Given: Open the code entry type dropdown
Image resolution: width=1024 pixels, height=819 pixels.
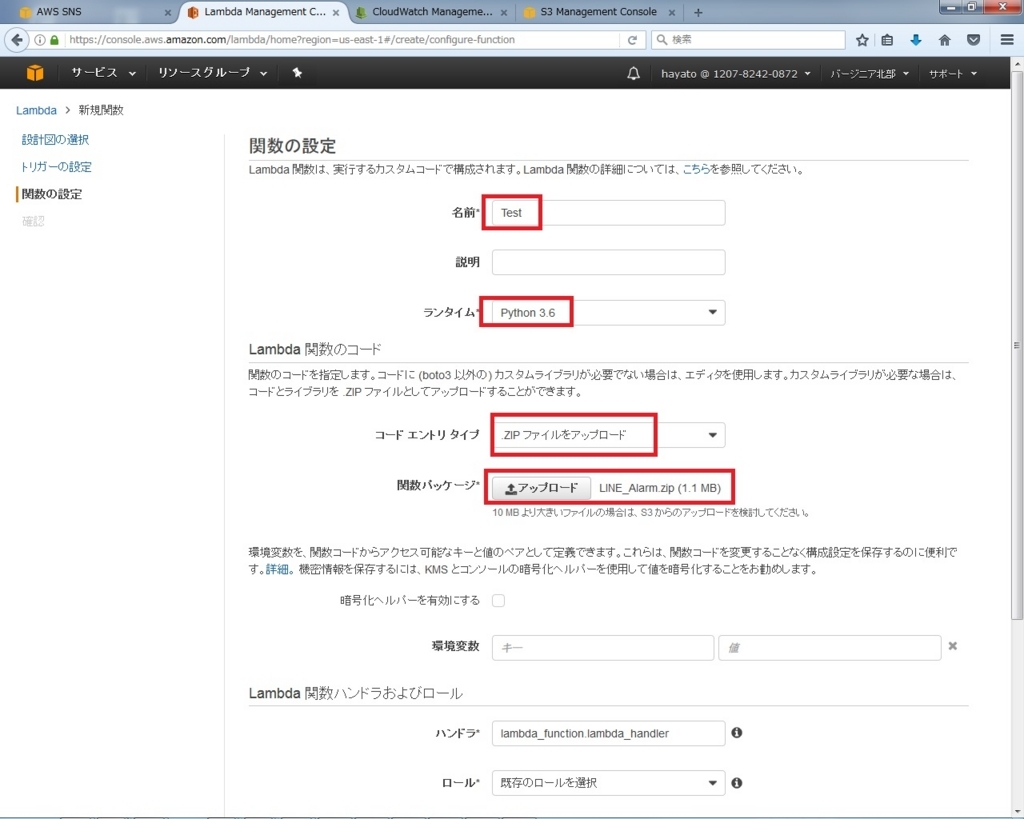Looking at the screenshot, I should (608, 435).
